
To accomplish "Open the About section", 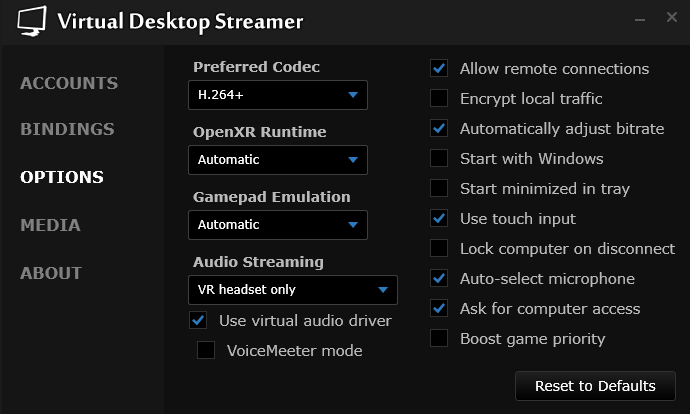I will click(51, 273).
